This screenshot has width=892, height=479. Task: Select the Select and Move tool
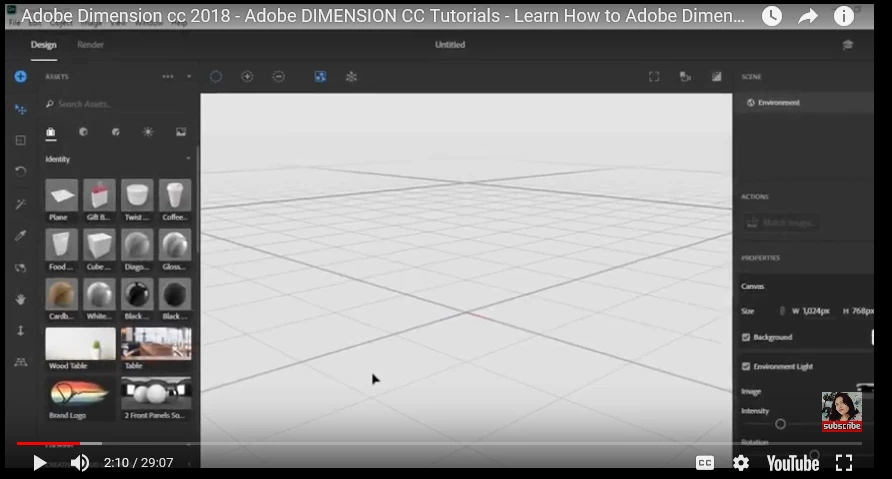pyautogui.click(x=20, y=109)
